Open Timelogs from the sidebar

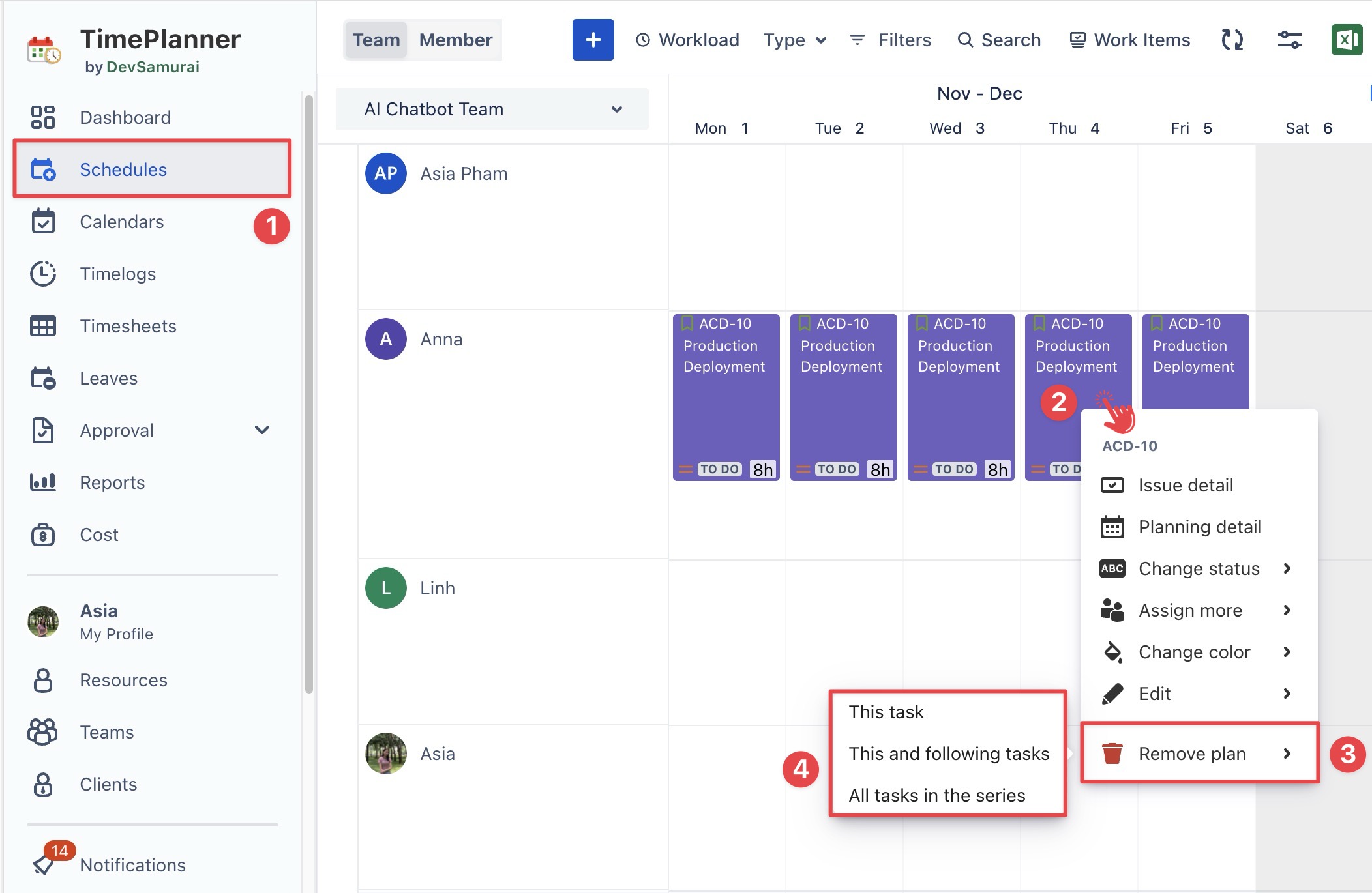coord(117,274)
